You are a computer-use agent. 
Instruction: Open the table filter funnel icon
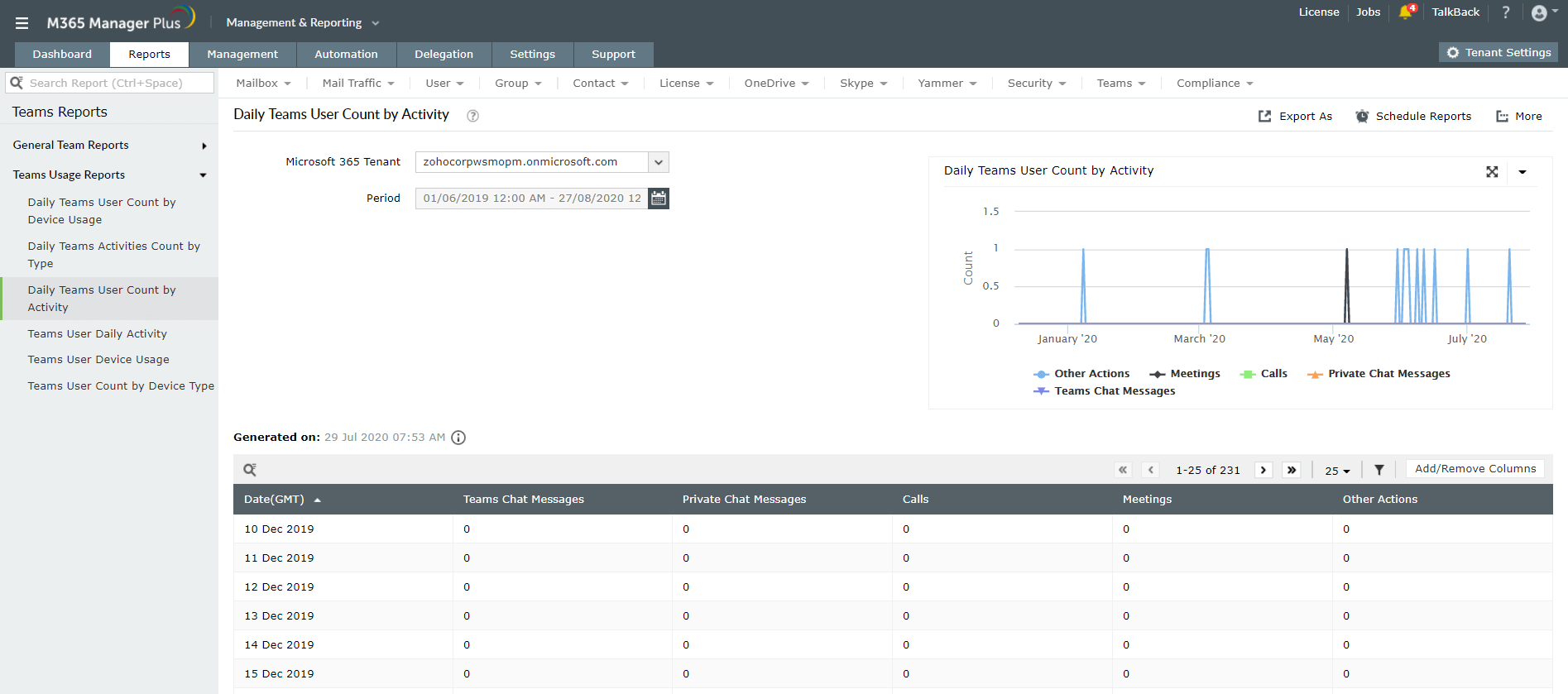tap(1379, 470)
